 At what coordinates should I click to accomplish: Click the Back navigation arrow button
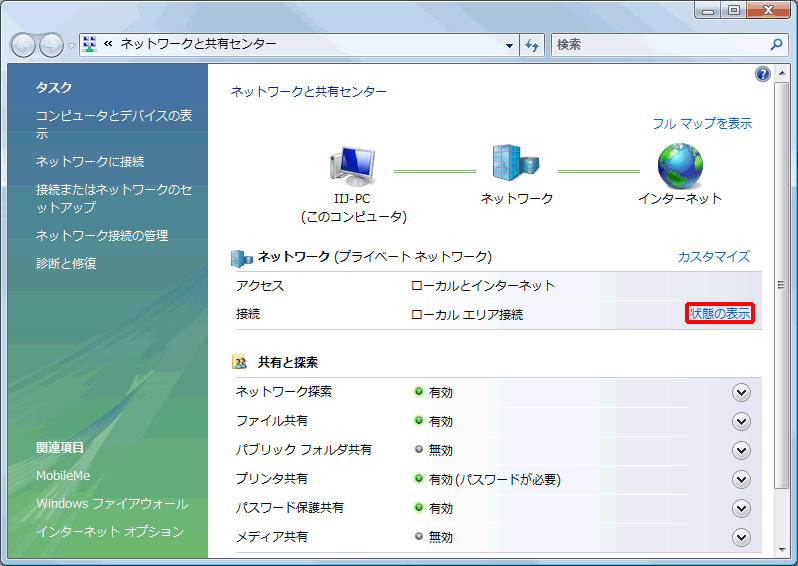[23, 45]
